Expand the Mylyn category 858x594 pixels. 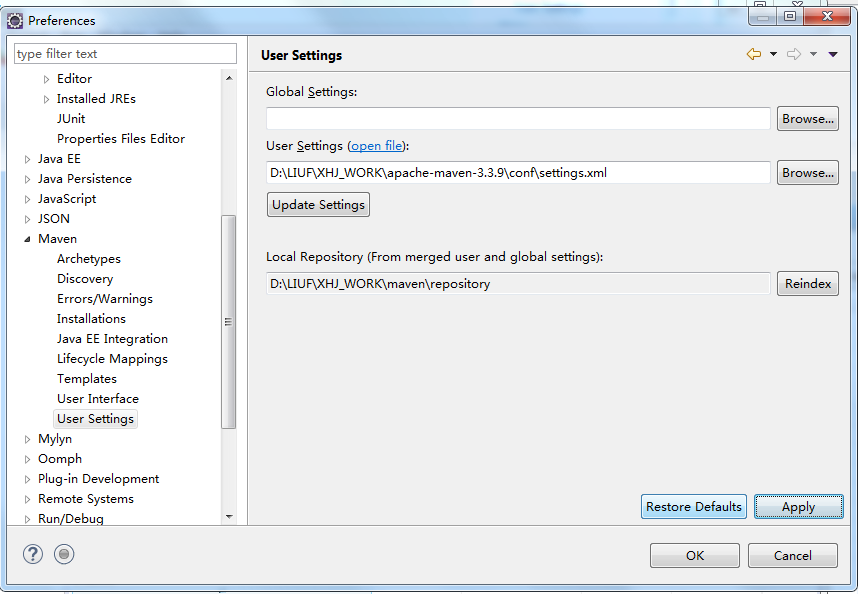(27, 439)
